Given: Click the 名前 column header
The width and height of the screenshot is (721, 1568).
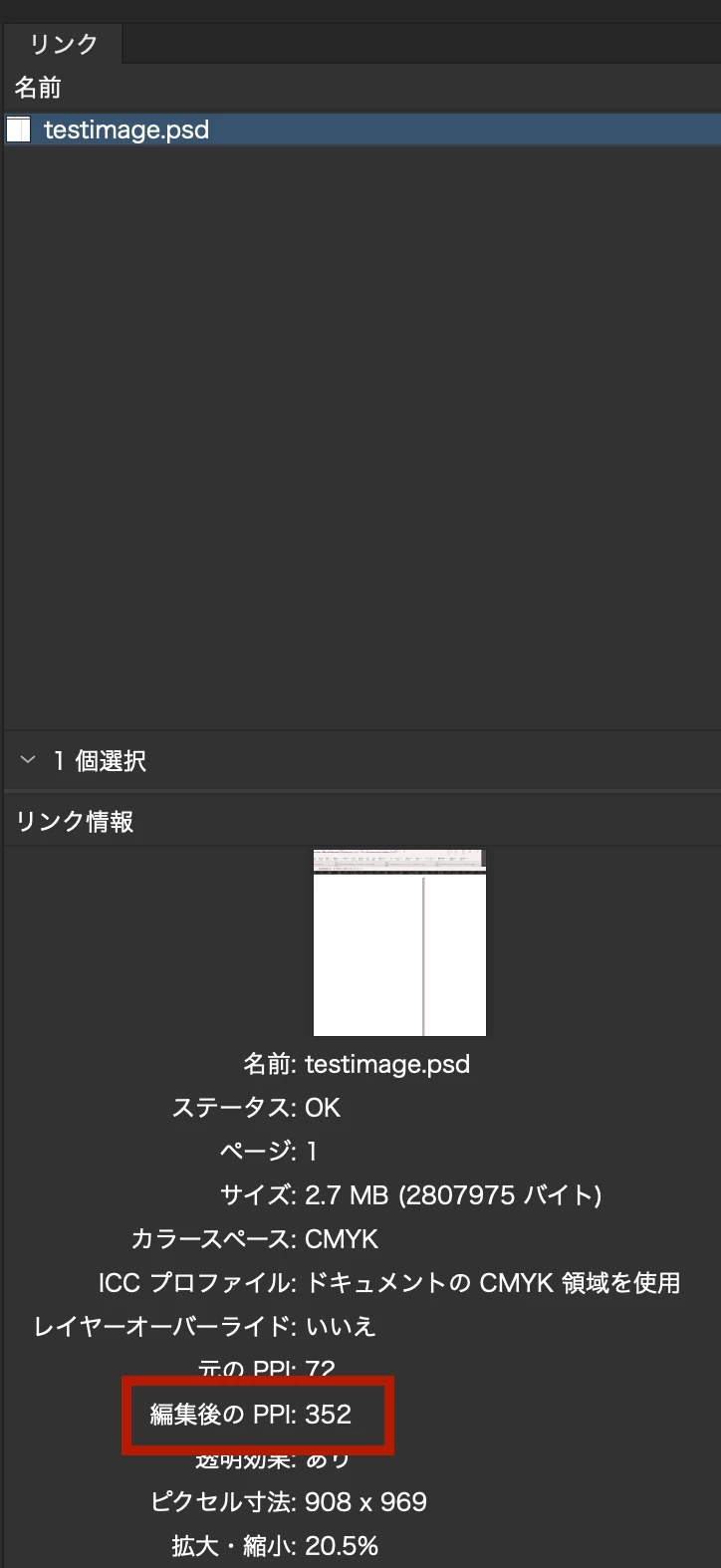Looking at the screenshot, I should tap(38, 88).
